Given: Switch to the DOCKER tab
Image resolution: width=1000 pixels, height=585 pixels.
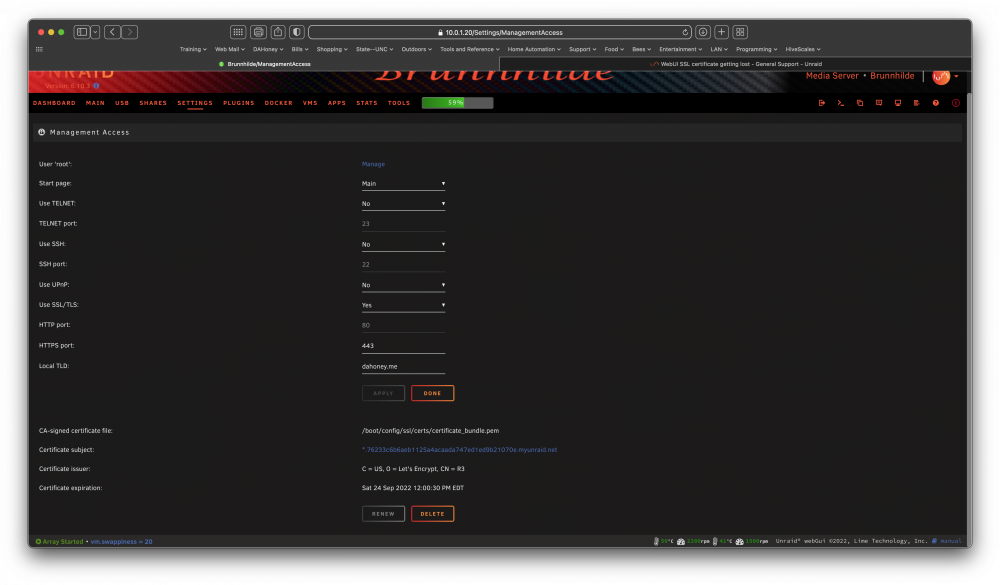Looking at the screenshot, I should pyautogui.click(x=279, y=103).
